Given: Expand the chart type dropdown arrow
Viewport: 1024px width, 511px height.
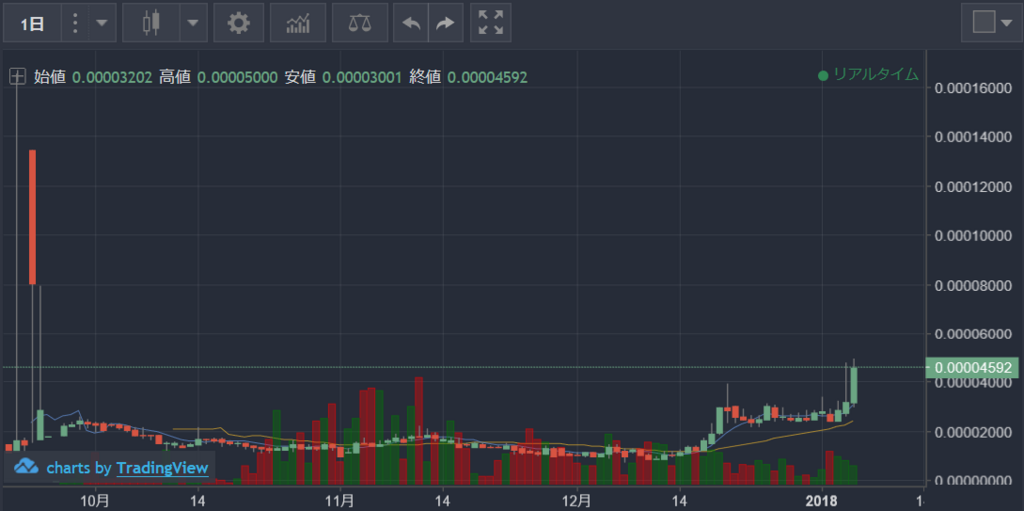Looking at the screenshot, I should point(193,23).
